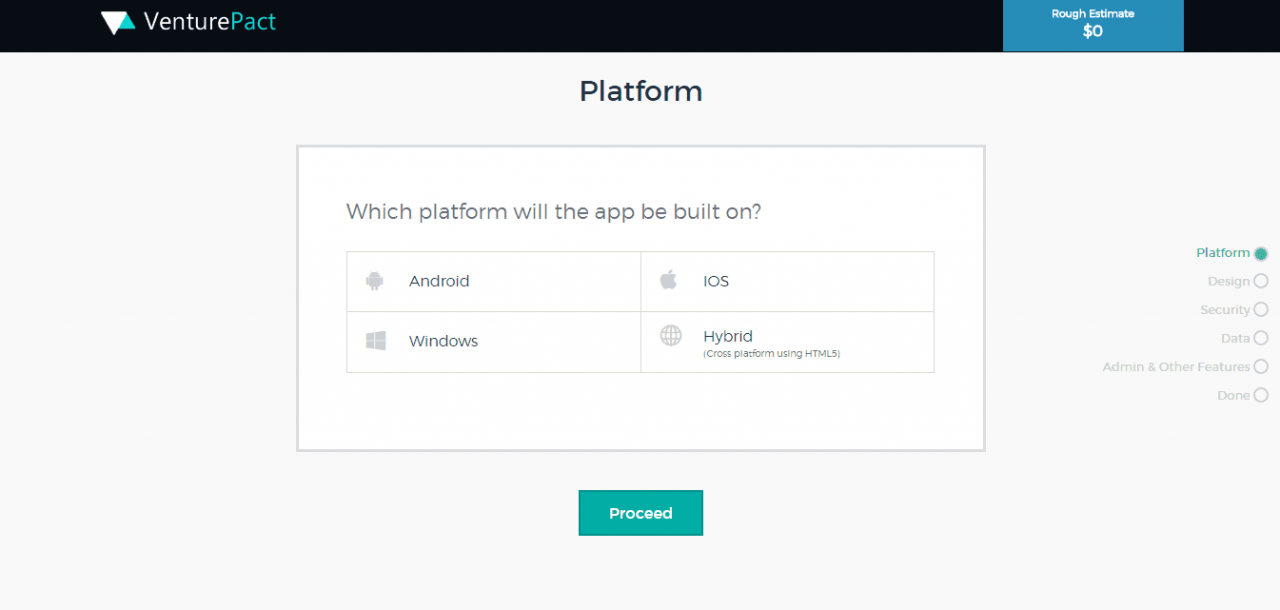Select the Design step circle
1280x610 pixels.
click(1261, 282)
